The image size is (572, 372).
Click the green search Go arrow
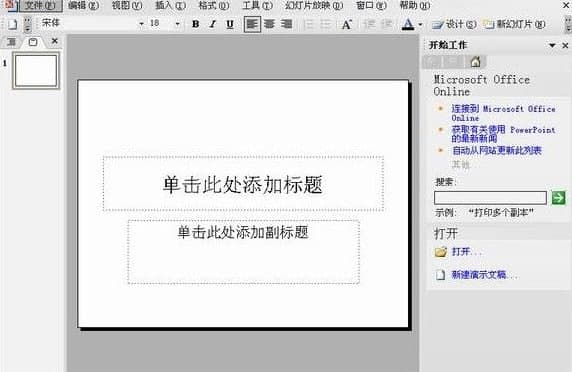[558, 198]
